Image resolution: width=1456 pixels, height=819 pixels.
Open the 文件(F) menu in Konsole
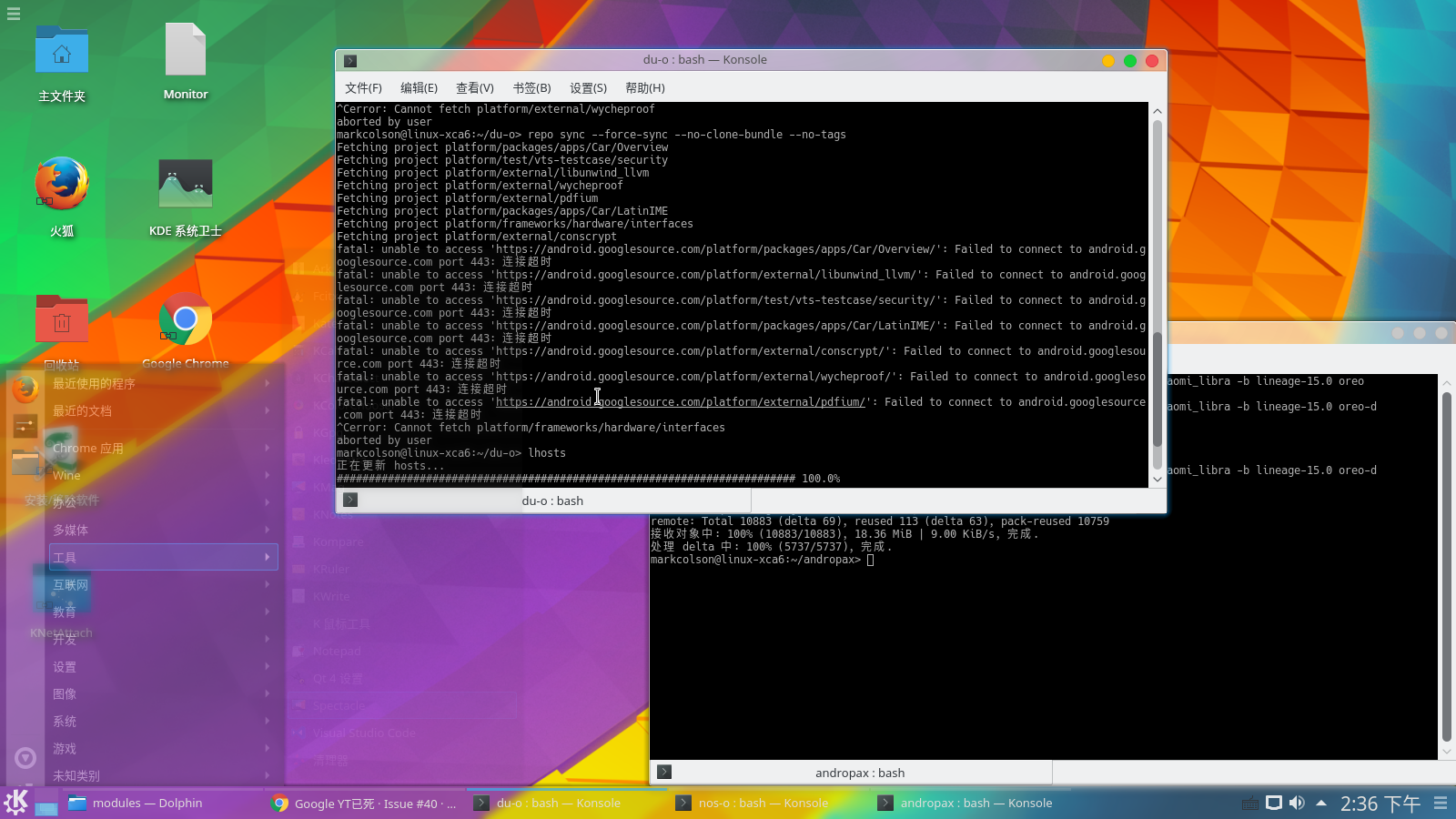362,87
